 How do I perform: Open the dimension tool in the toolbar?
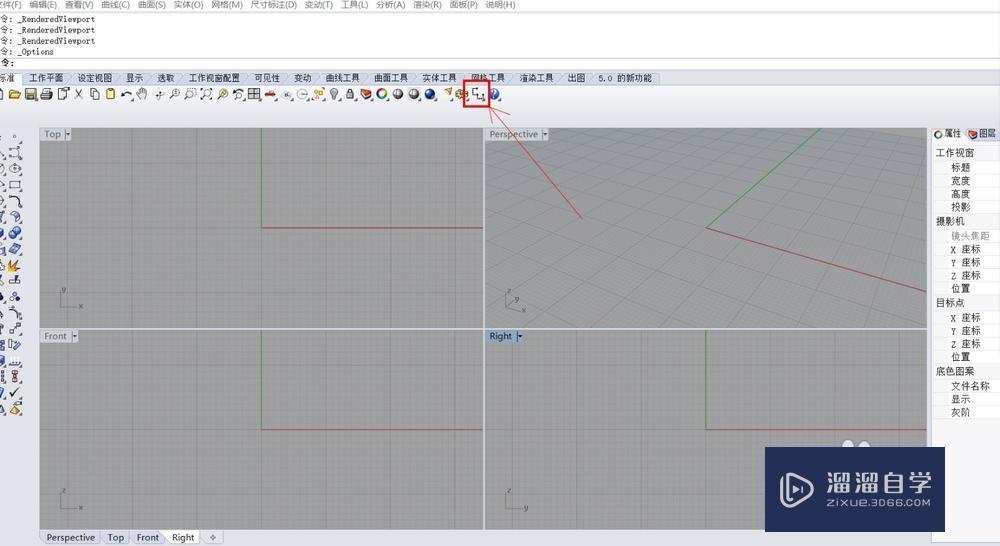point(479,94)
